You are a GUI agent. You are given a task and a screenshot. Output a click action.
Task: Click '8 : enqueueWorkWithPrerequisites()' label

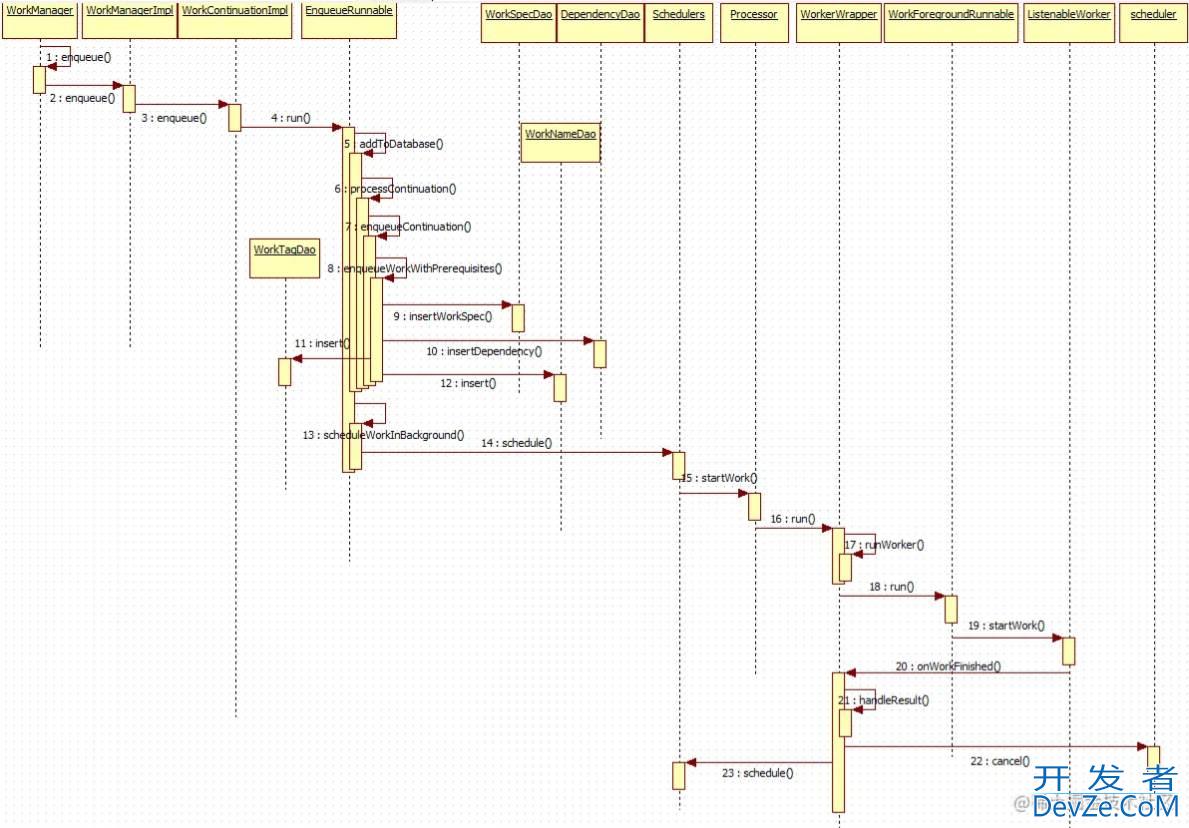pyautogui.click(x=415, y=268)
